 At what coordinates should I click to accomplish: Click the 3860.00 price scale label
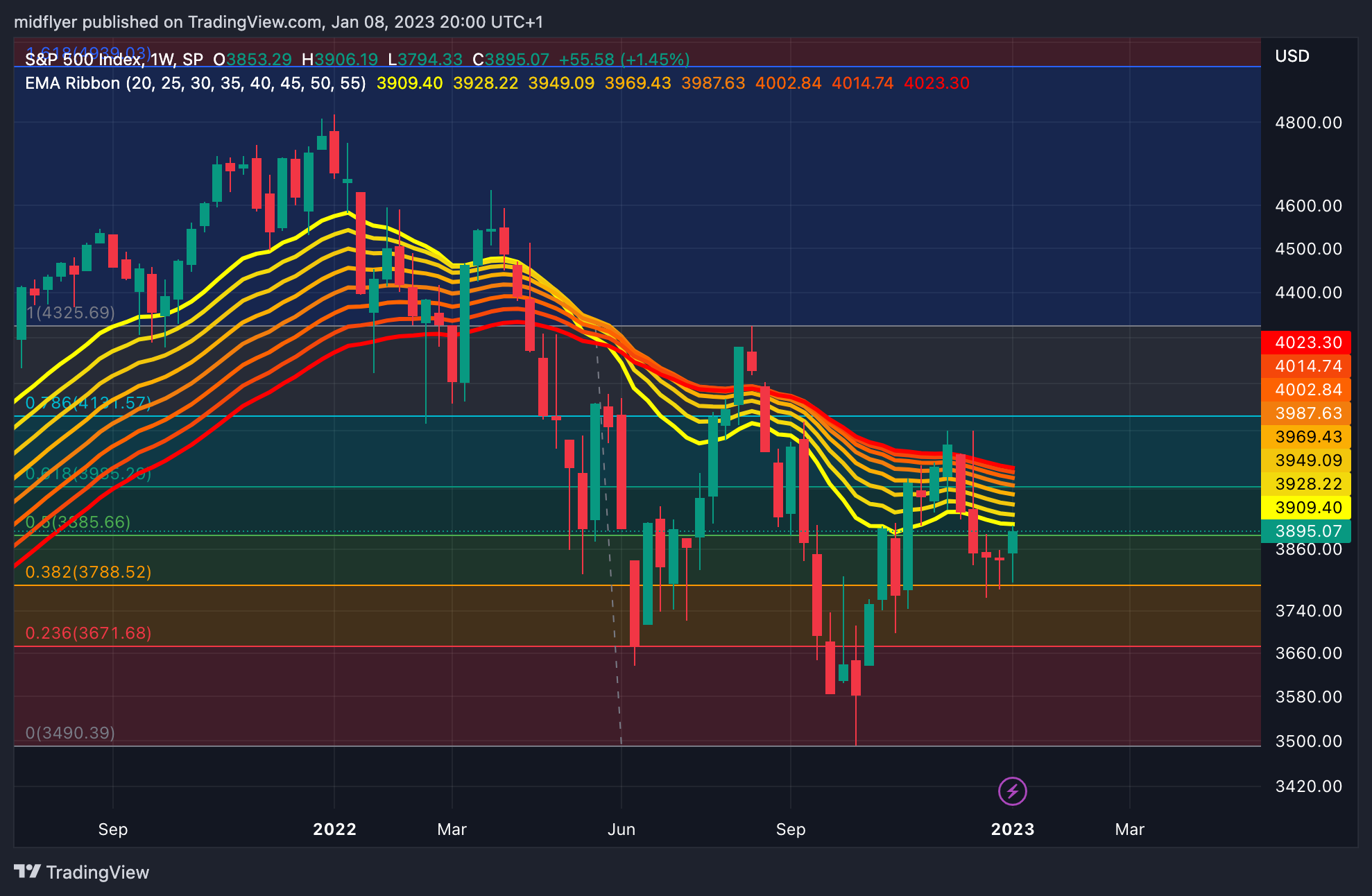[x=1308, y=550]
